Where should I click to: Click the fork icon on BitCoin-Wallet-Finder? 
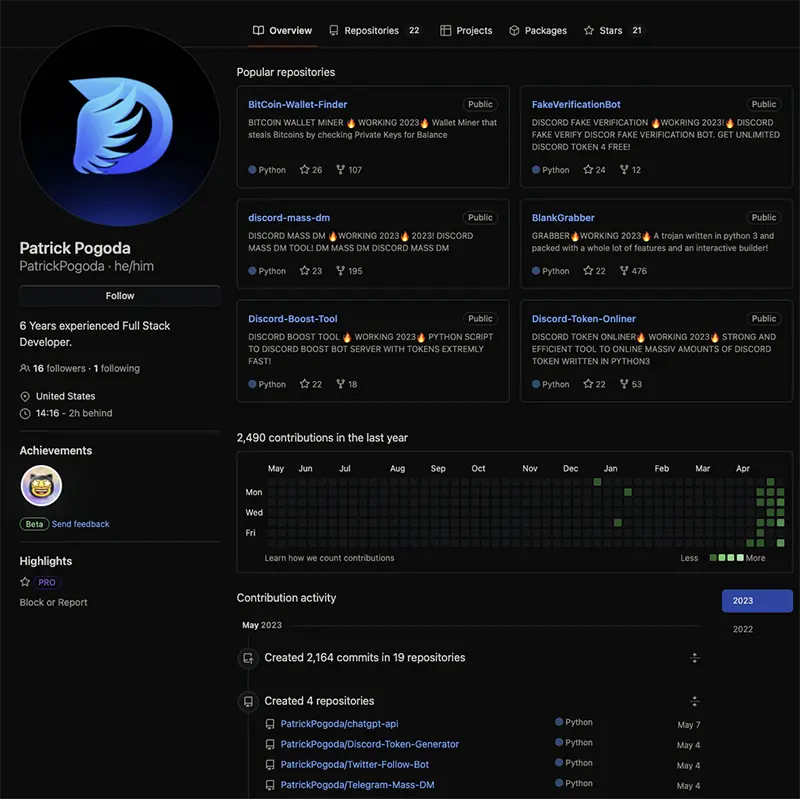[x=341, y=169]
